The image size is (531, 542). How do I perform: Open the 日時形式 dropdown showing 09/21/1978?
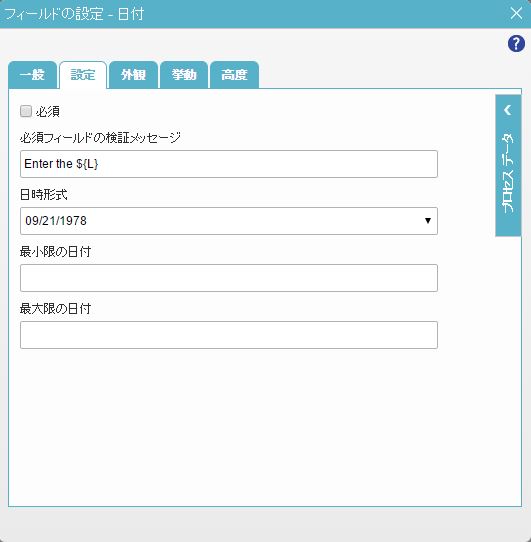[x=229, y=221]
